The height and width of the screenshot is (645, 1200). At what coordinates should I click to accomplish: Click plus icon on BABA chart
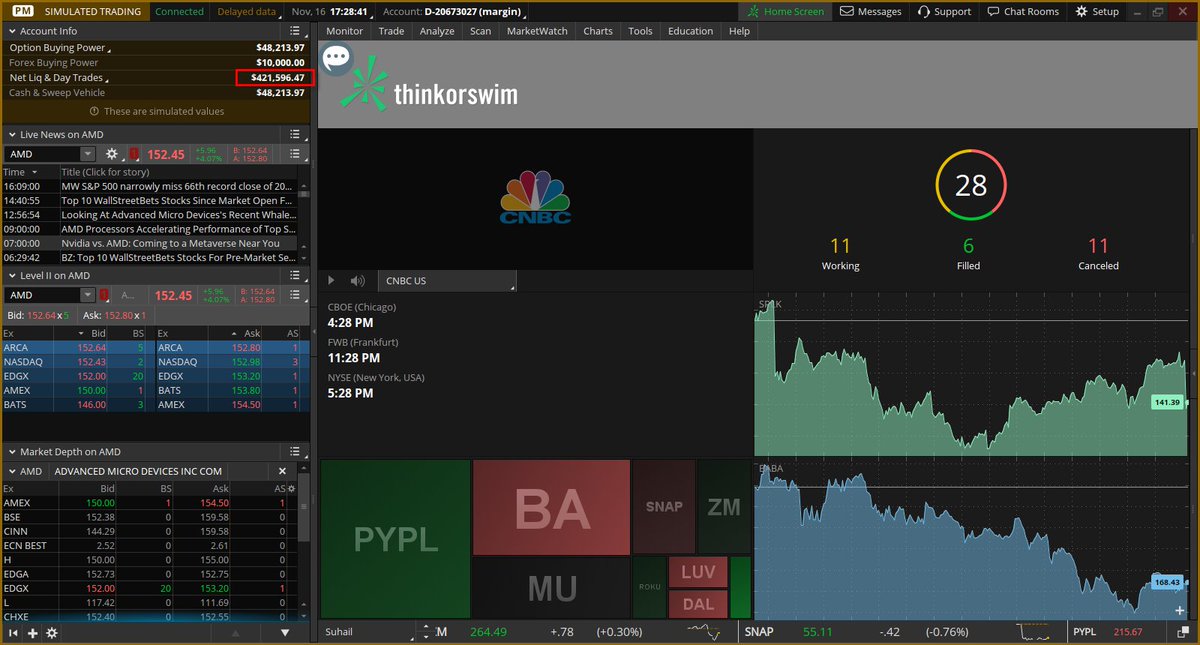pos(1181,610)
